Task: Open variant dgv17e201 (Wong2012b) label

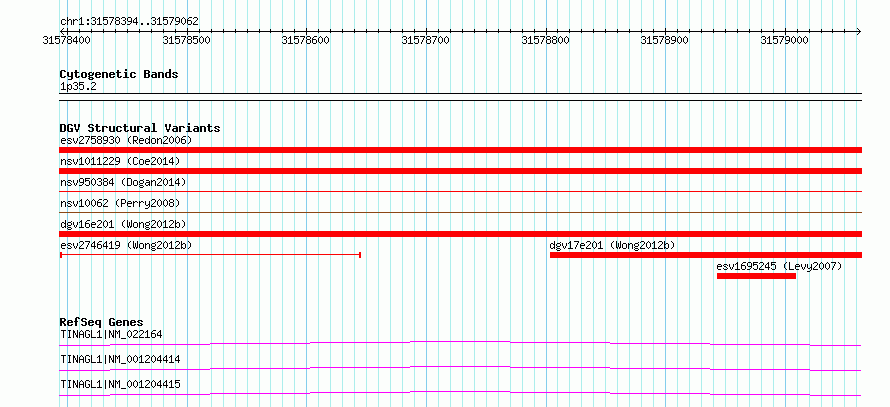Action: point(612,245)
